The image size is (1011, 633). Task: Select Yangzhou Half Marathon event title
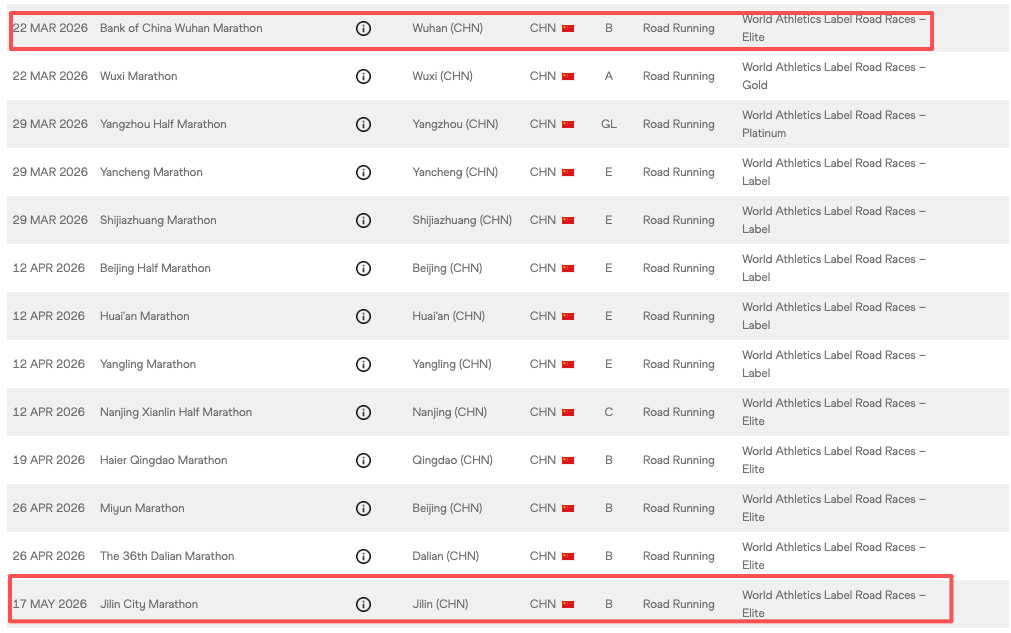click(163, 124)
